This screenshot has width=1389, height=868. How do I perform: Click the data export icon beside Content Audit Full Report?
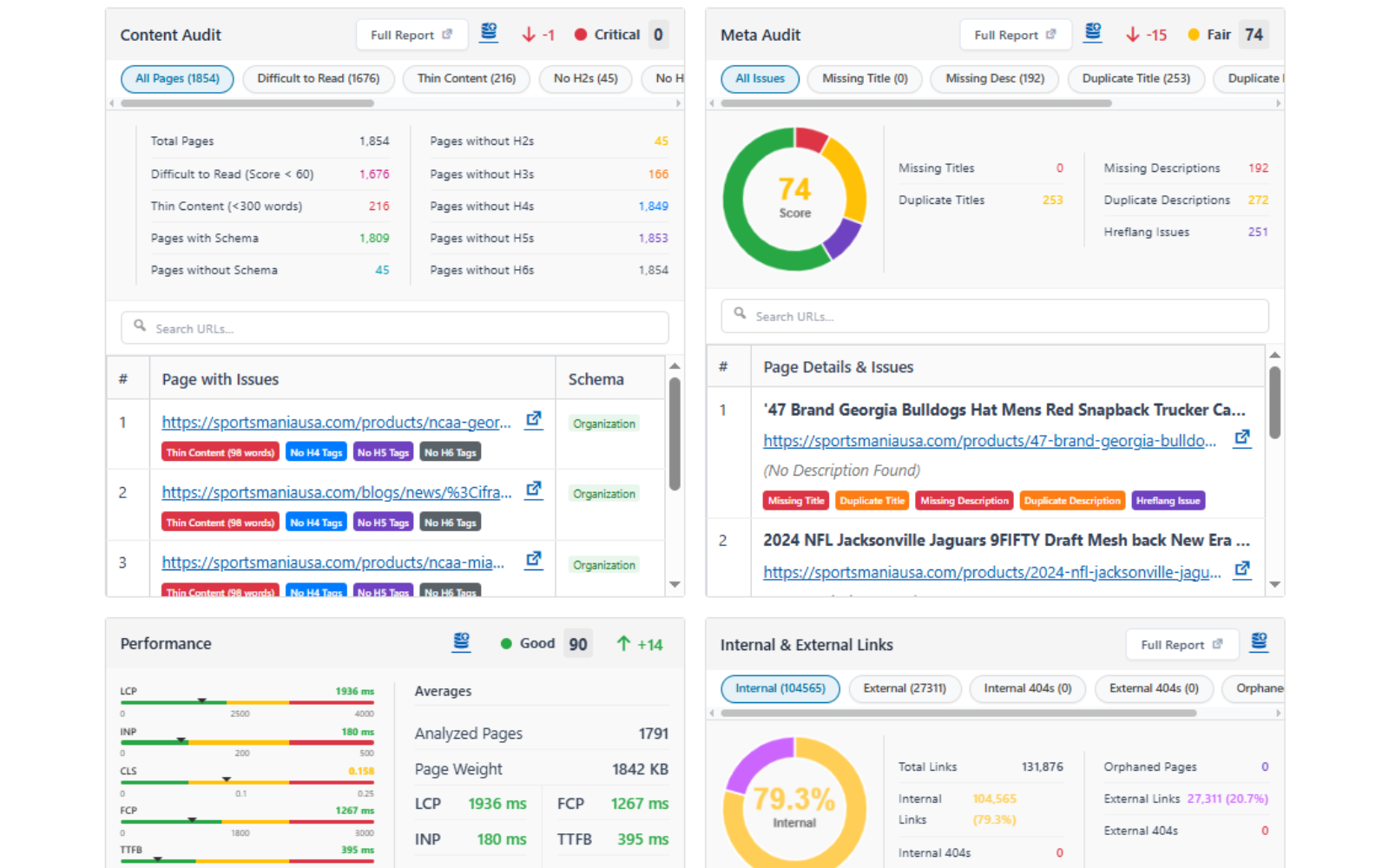[x=489, y=33]
